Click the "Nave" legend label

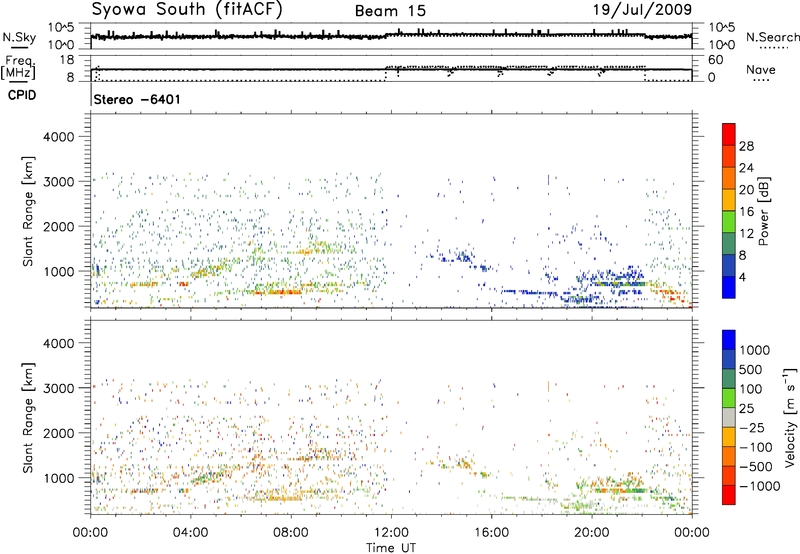click(761, 69)
